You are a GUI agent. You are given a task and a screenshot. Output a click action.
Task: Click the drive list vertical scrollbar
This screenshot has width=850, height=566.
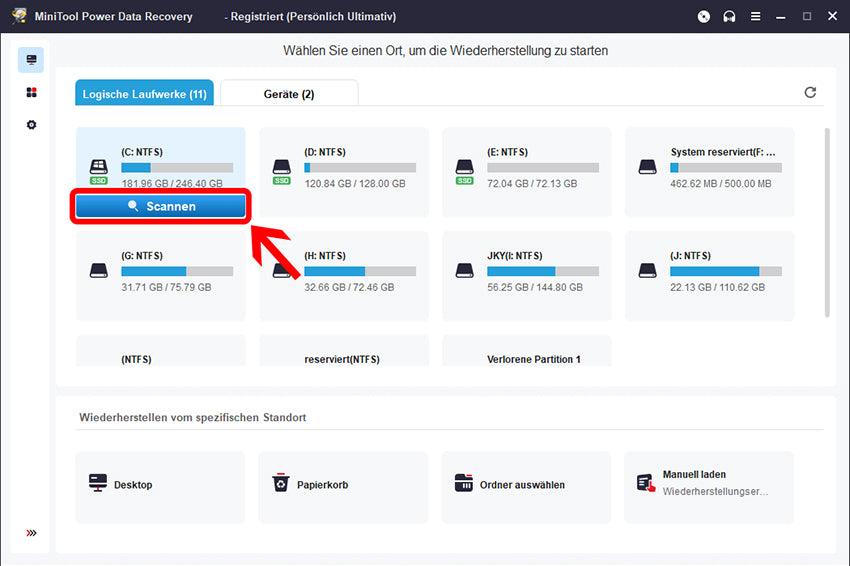827,220
